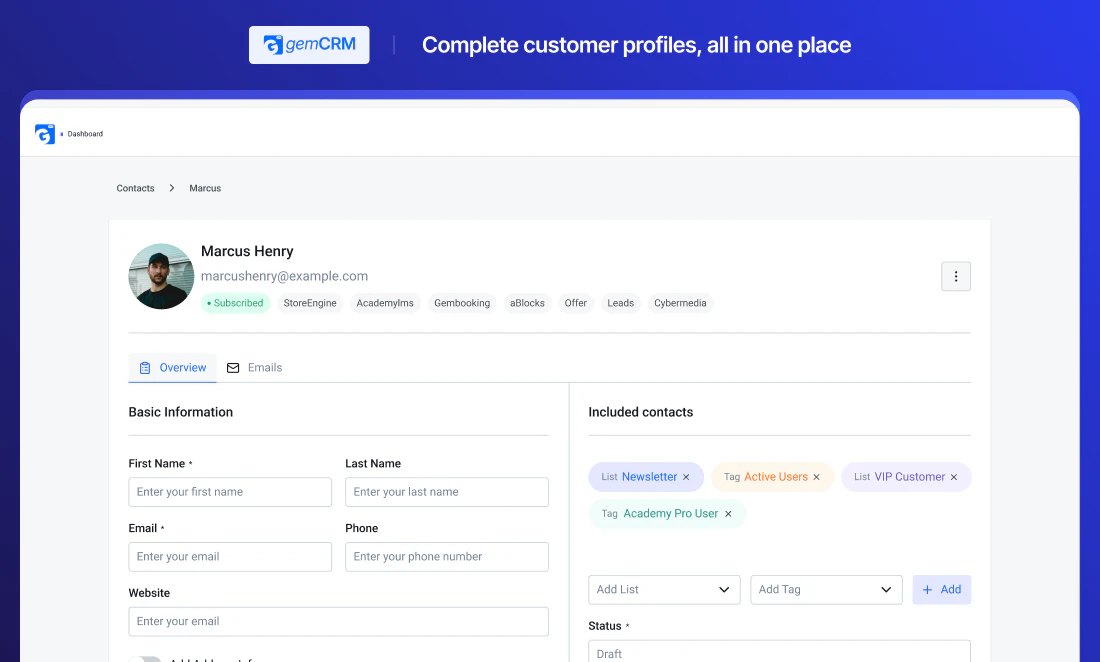Open the Dashboard menu item

pos(85,134)
